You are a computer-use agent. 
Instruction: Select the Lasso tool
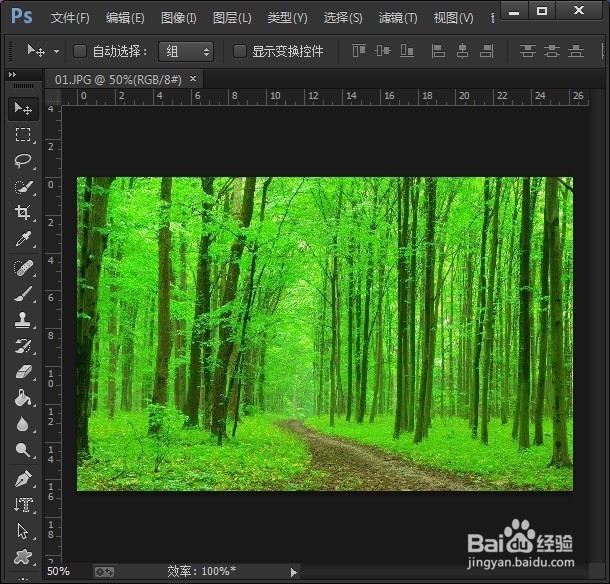[x=23, y=161]
